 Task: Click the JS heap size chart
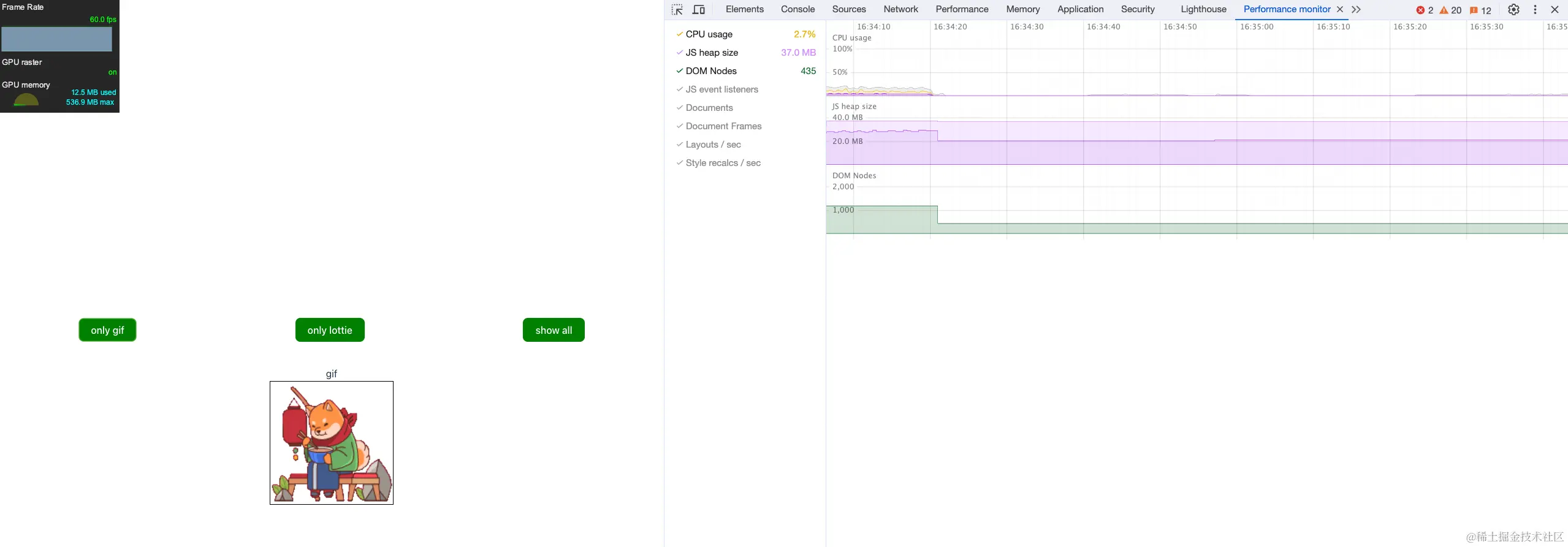point(1197,135)
